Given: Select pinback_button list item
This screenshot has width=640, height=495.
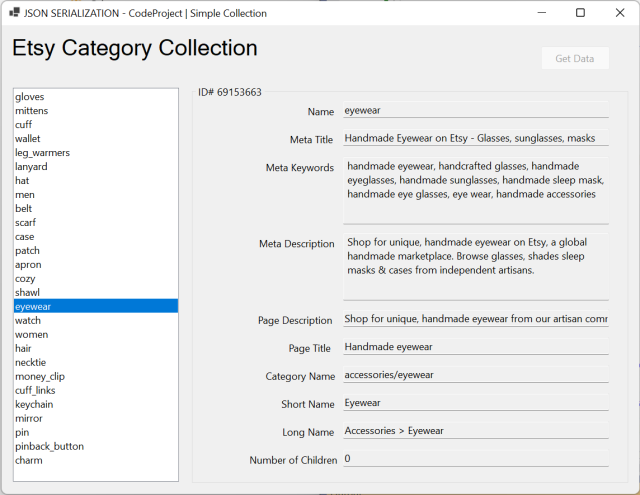Looking at the screenshot, I should (96, 446).
